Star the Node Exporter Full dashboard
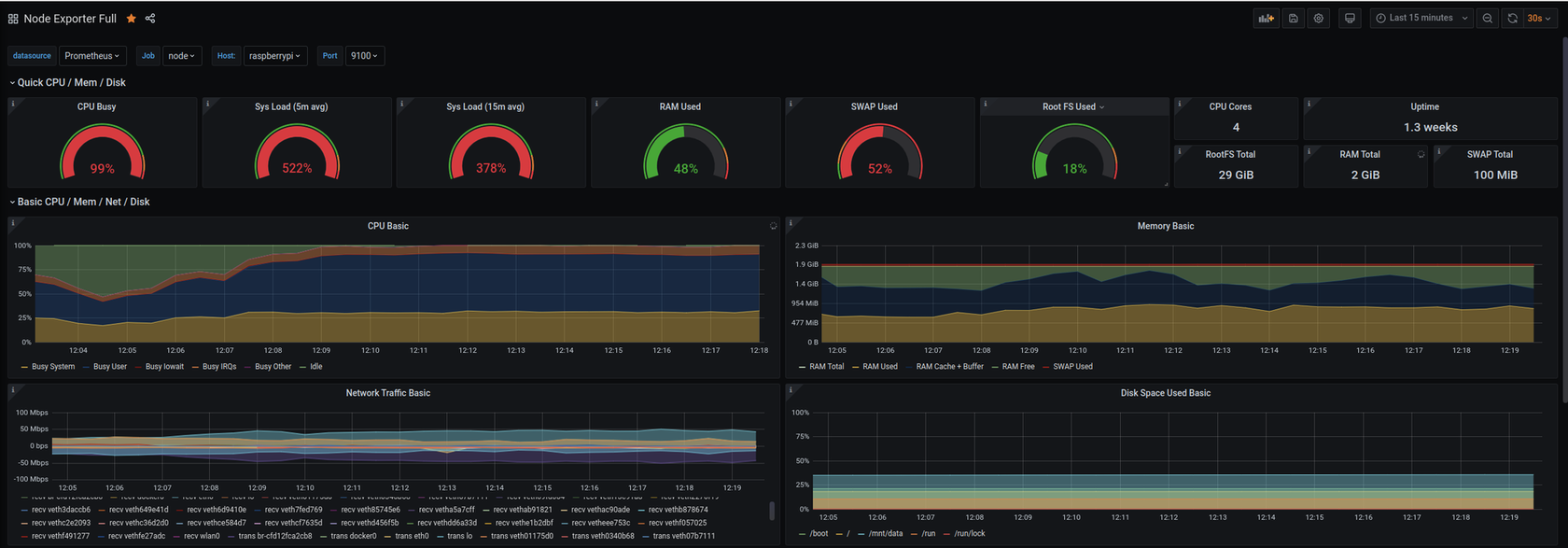This screenshot has height=548, width=1568. (132, 19)
